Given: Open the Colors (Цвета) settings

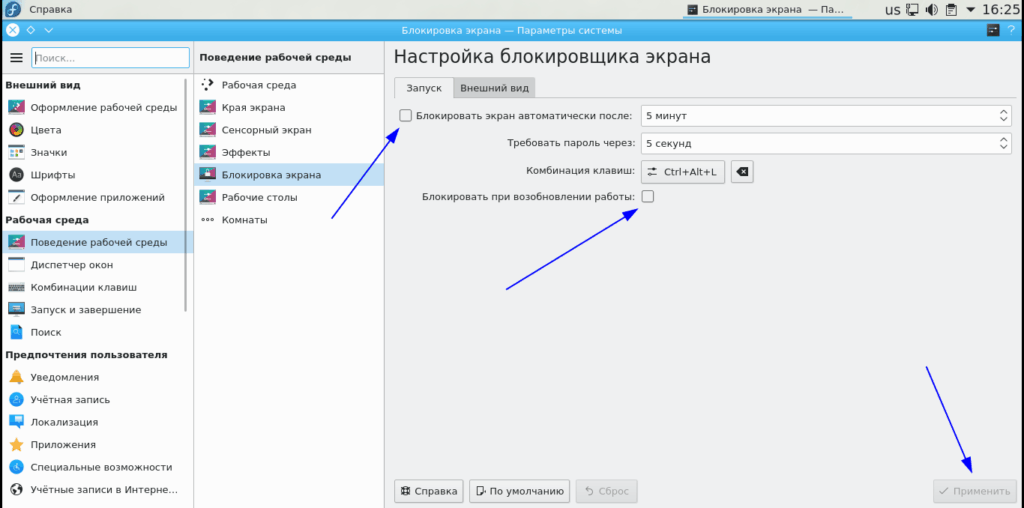Looking at the screenshot, I should pos(46,130).
